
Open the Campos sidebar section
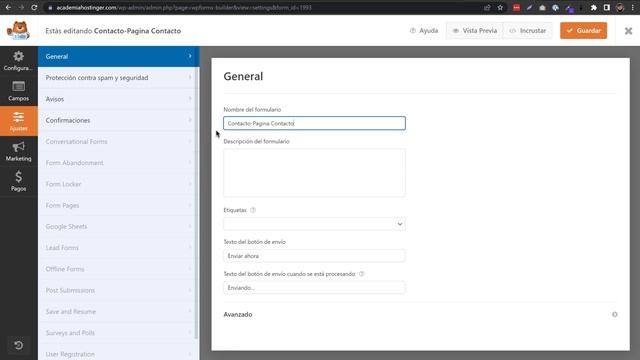tap(18, 91)
